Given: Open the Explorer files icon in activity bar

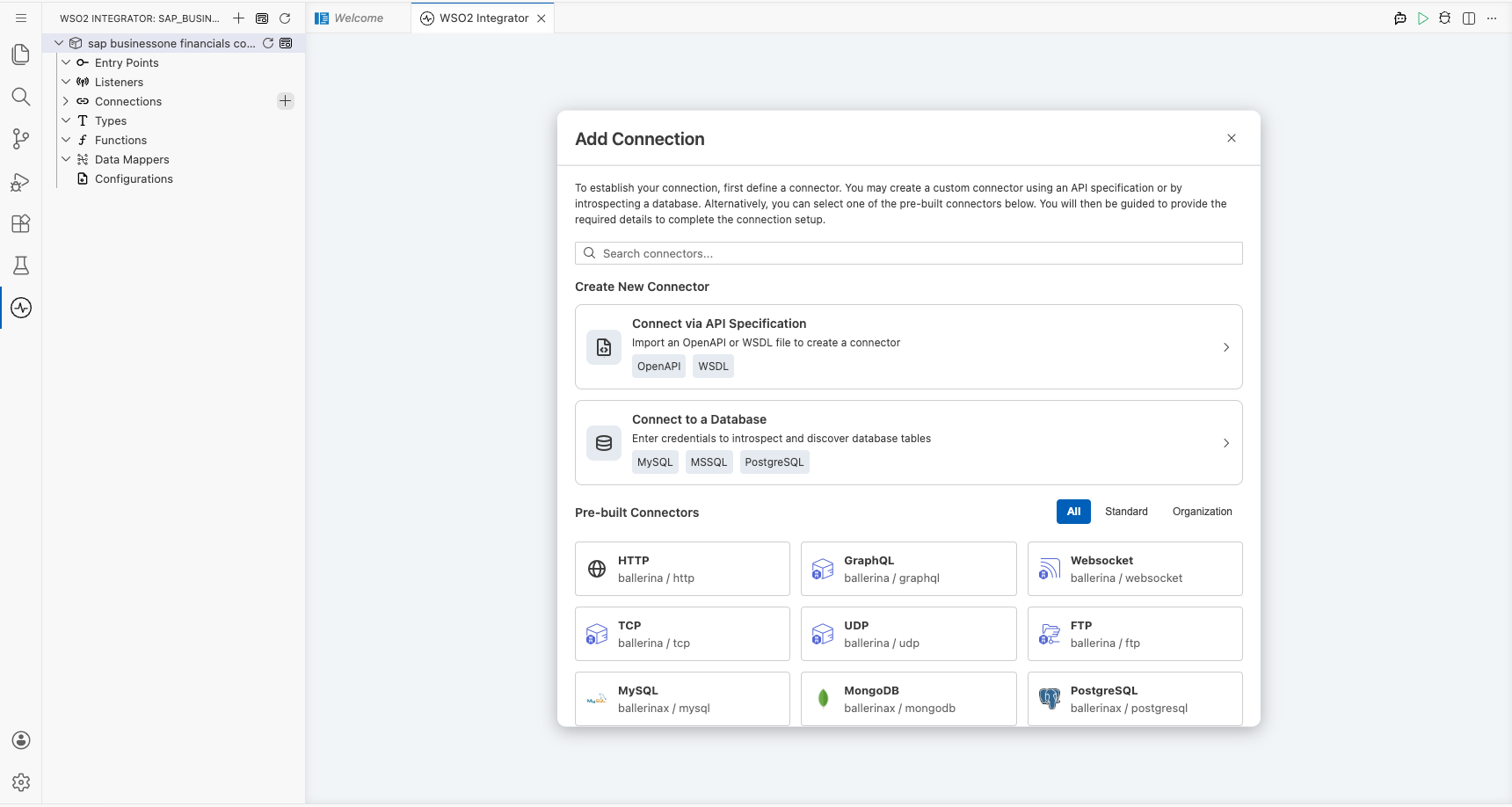Looking at the screenshot, I should 21,55.
